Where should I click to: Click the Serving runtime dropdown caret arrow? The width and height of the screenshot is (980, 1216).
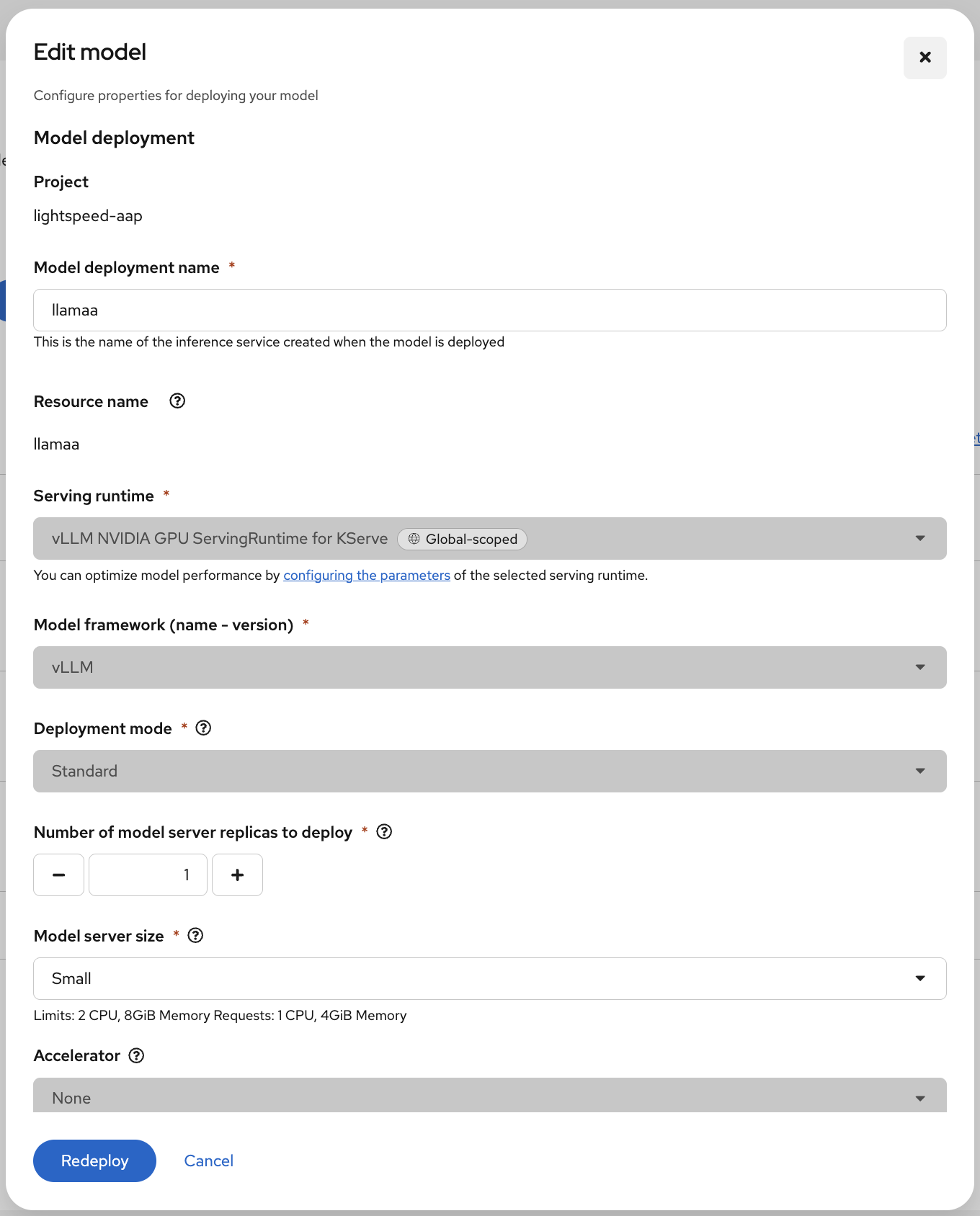coord(920,539)
